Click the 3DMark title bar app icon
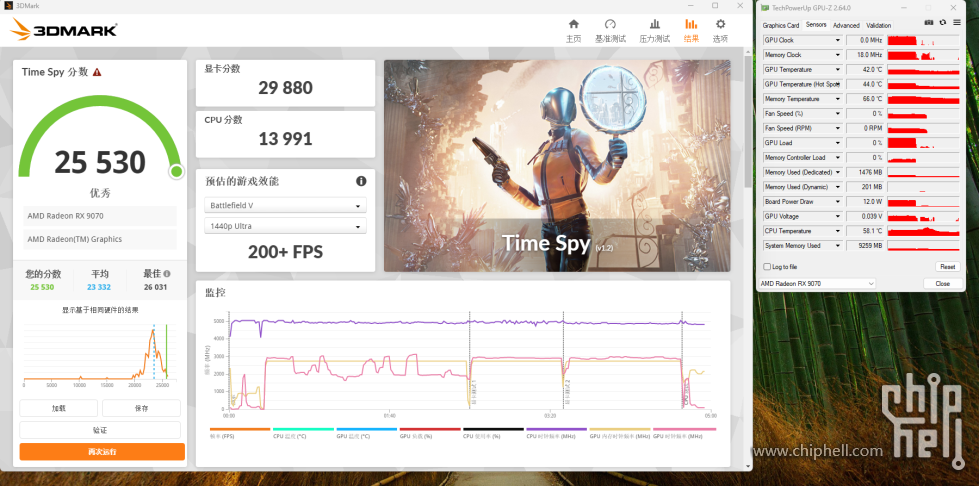 [x=6, y=5]
